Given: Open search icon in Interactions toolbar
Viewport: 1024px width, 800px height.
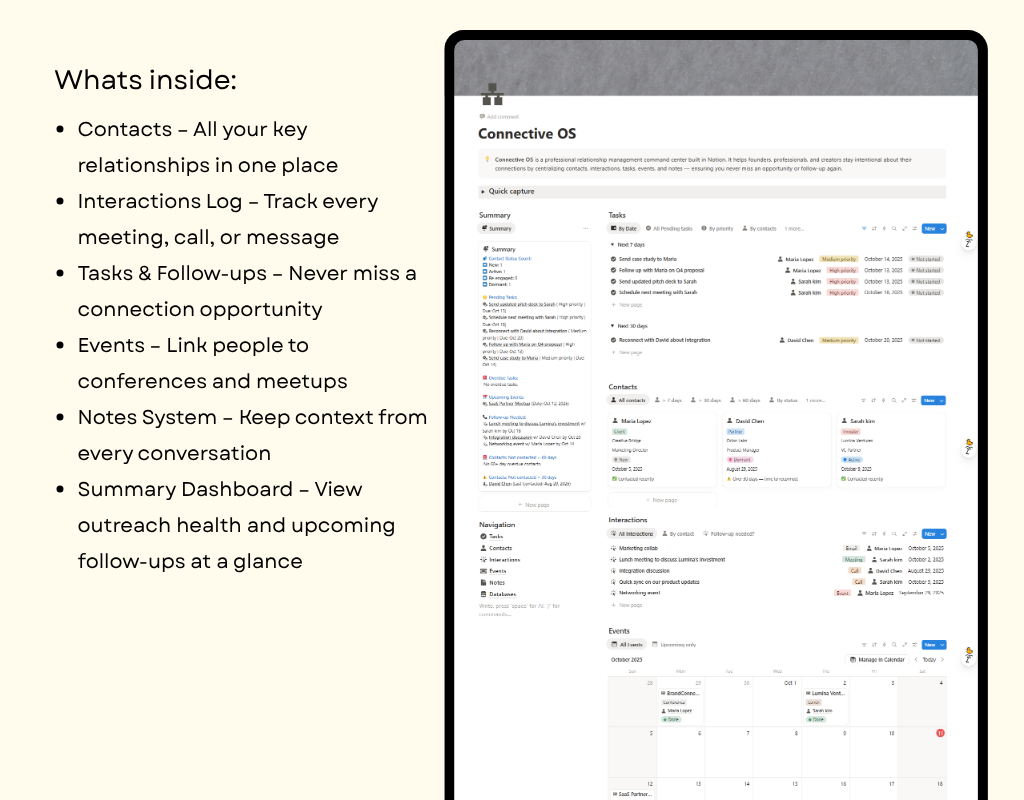Looking at the screenshot, I should pyautogui.click(x=894, y=534).
